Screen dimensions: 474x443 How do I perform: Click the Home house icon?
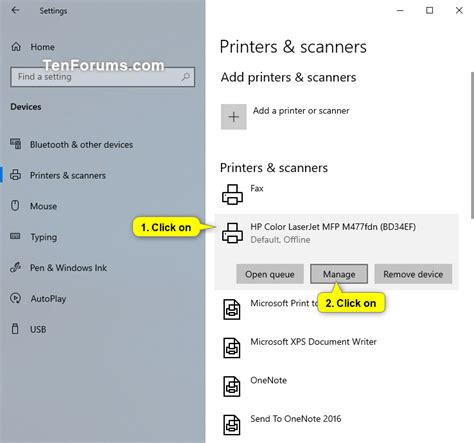(x=16, y=47)
